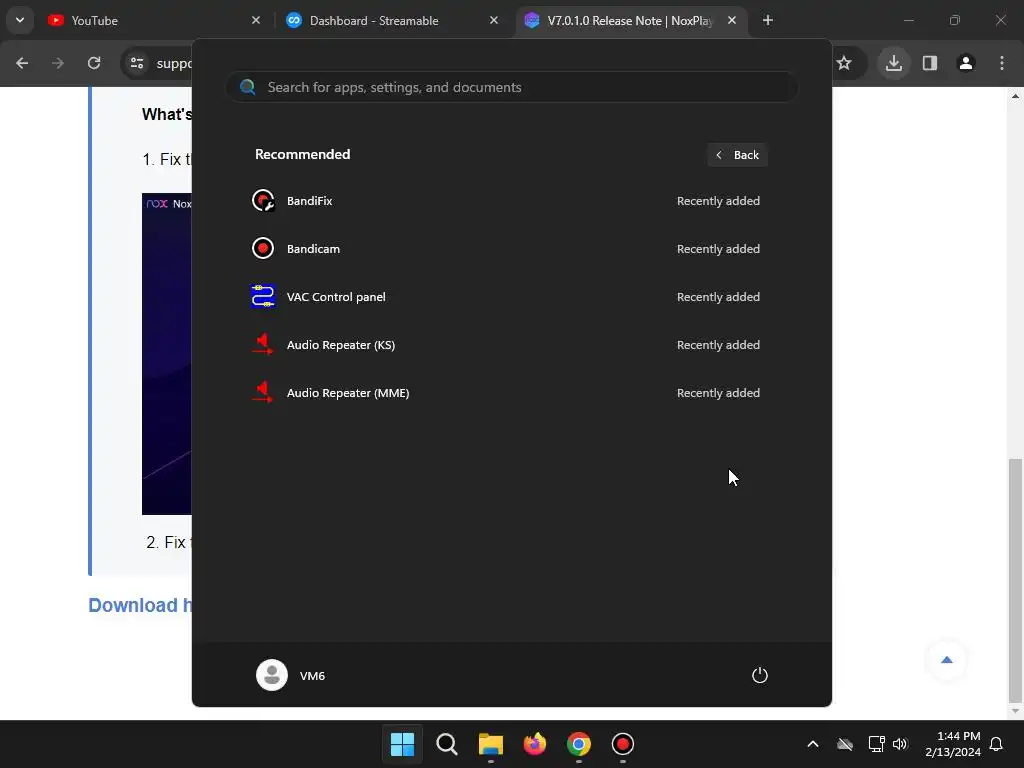Image resolution: width=1024 pixels, height=768 pixels.
Task: Open the power options button
Action: 760,675
